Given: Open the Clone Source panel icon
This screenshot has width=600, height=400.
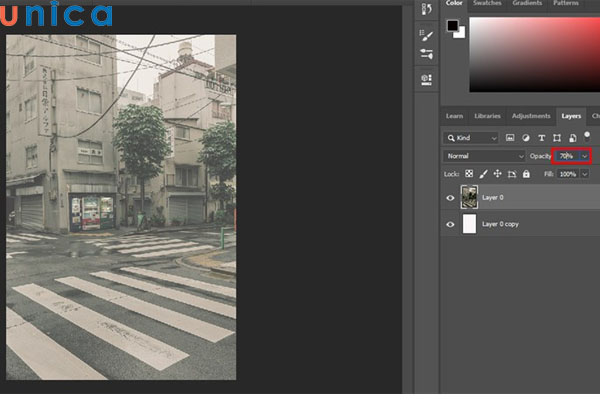Looking at the screenshot, I should [426, 80].
